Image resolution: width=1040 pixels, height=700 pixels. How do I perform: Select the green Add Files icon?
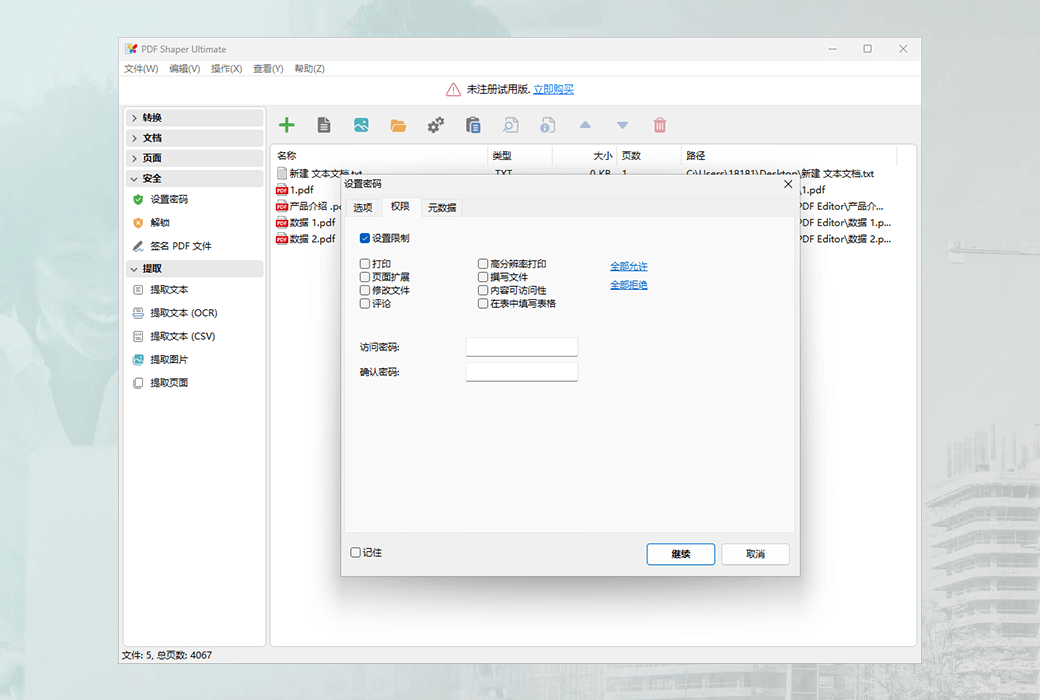pos(287,124)
